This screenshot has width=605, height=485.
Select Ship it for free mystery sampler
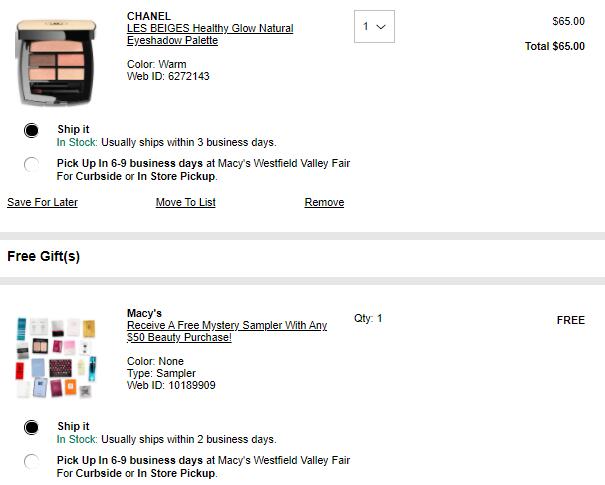click(32, 427)
